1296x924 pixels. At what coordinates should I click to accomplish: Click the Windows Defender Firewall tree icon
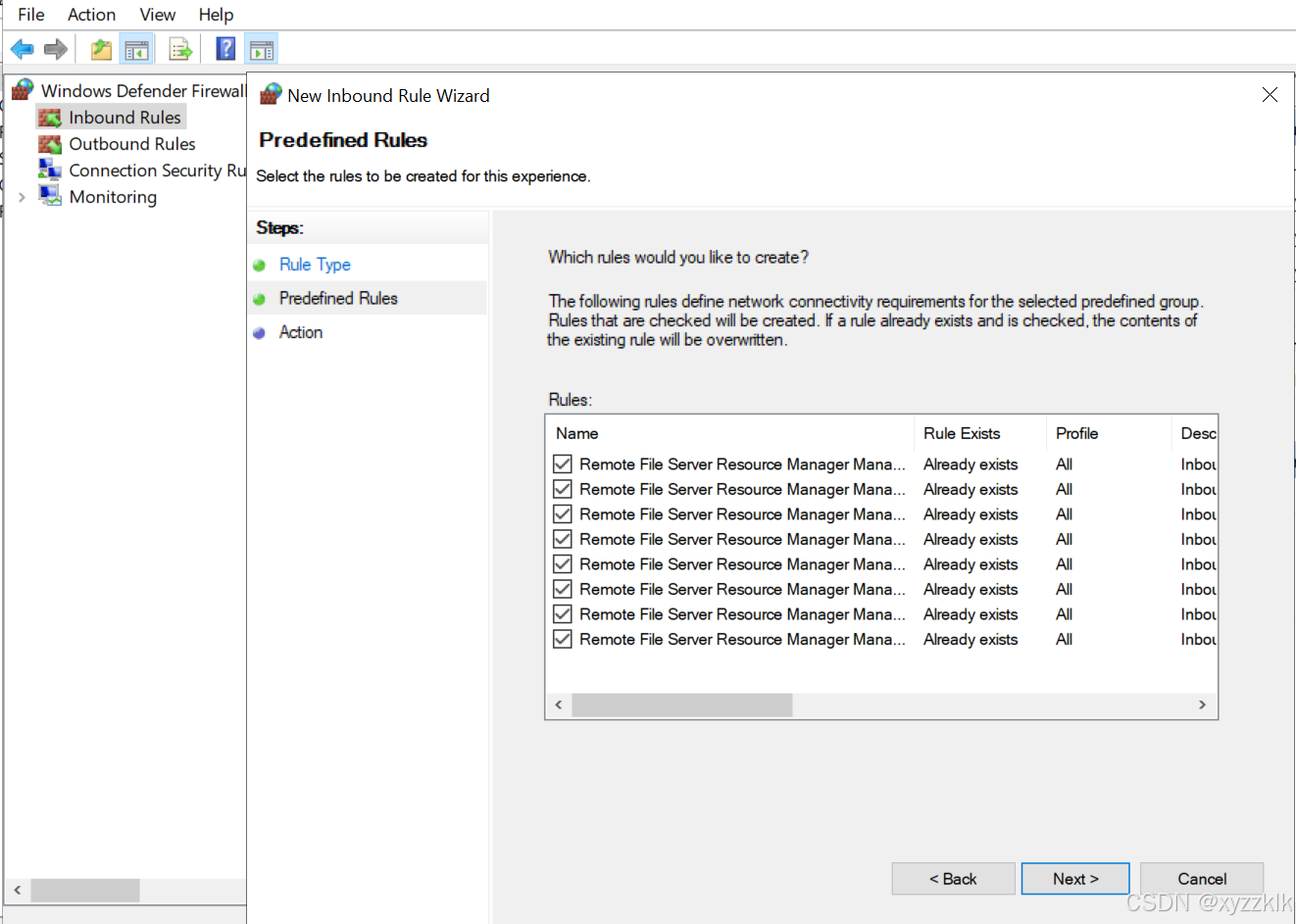23,90
